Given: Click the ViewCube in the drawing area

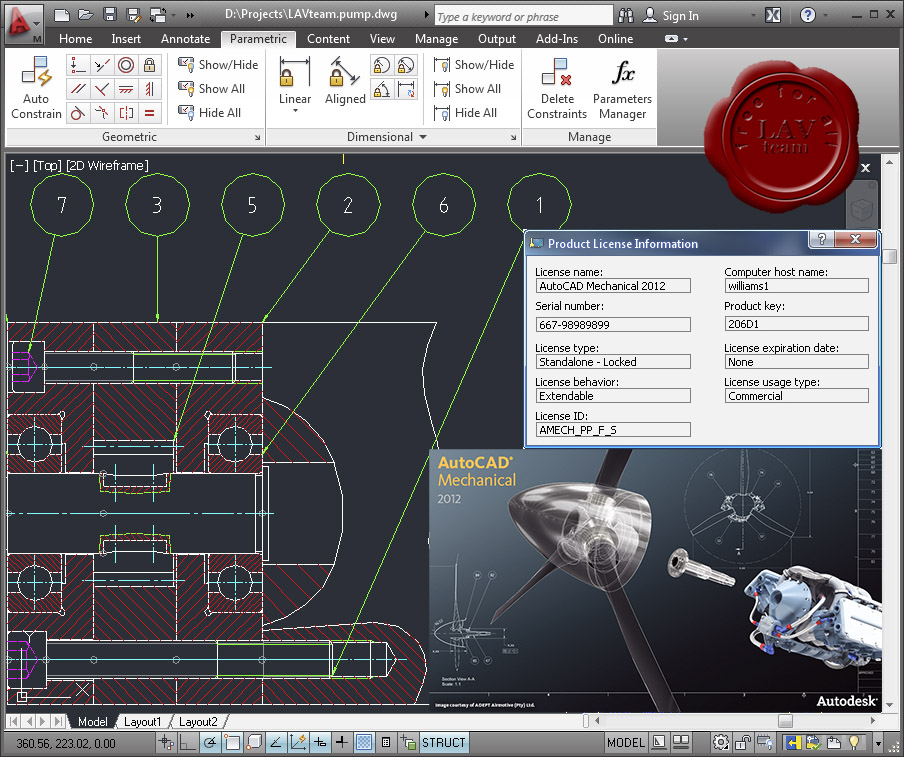Looking at the screenshot, I should (861, 208).
